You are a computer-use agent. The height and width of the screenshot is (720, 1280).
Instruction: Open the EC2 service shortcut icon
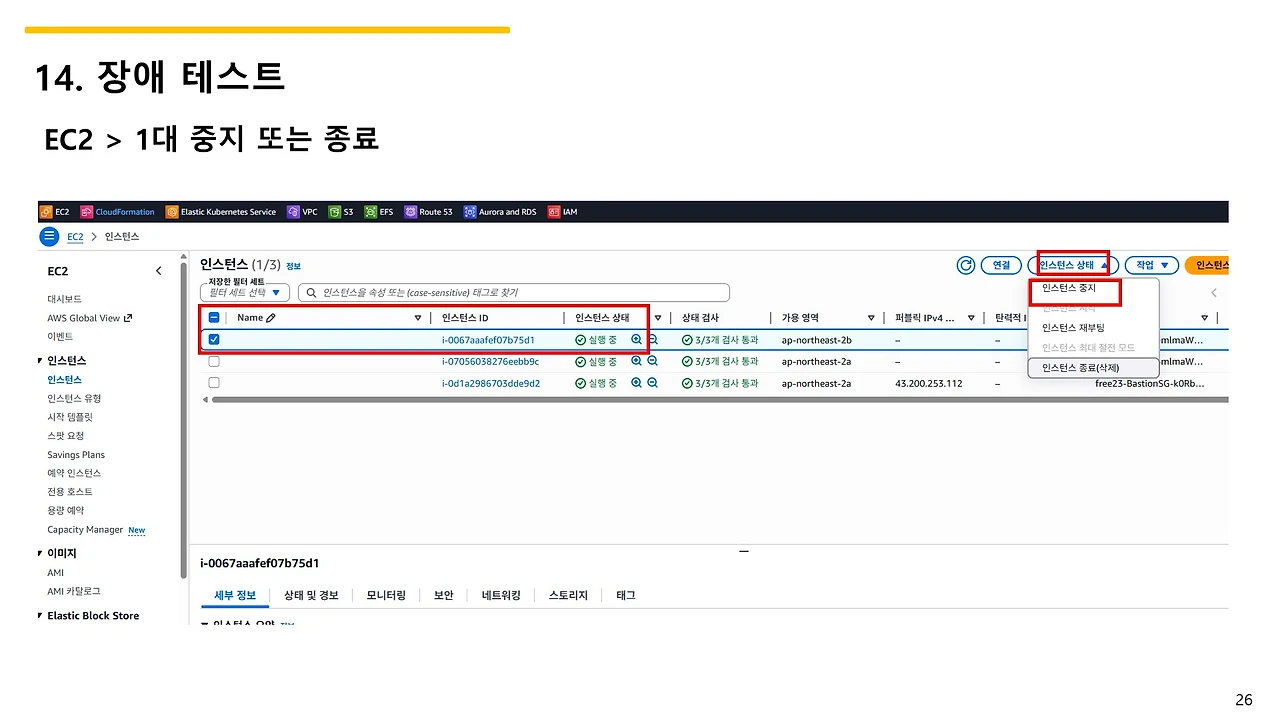coord(46,212)
